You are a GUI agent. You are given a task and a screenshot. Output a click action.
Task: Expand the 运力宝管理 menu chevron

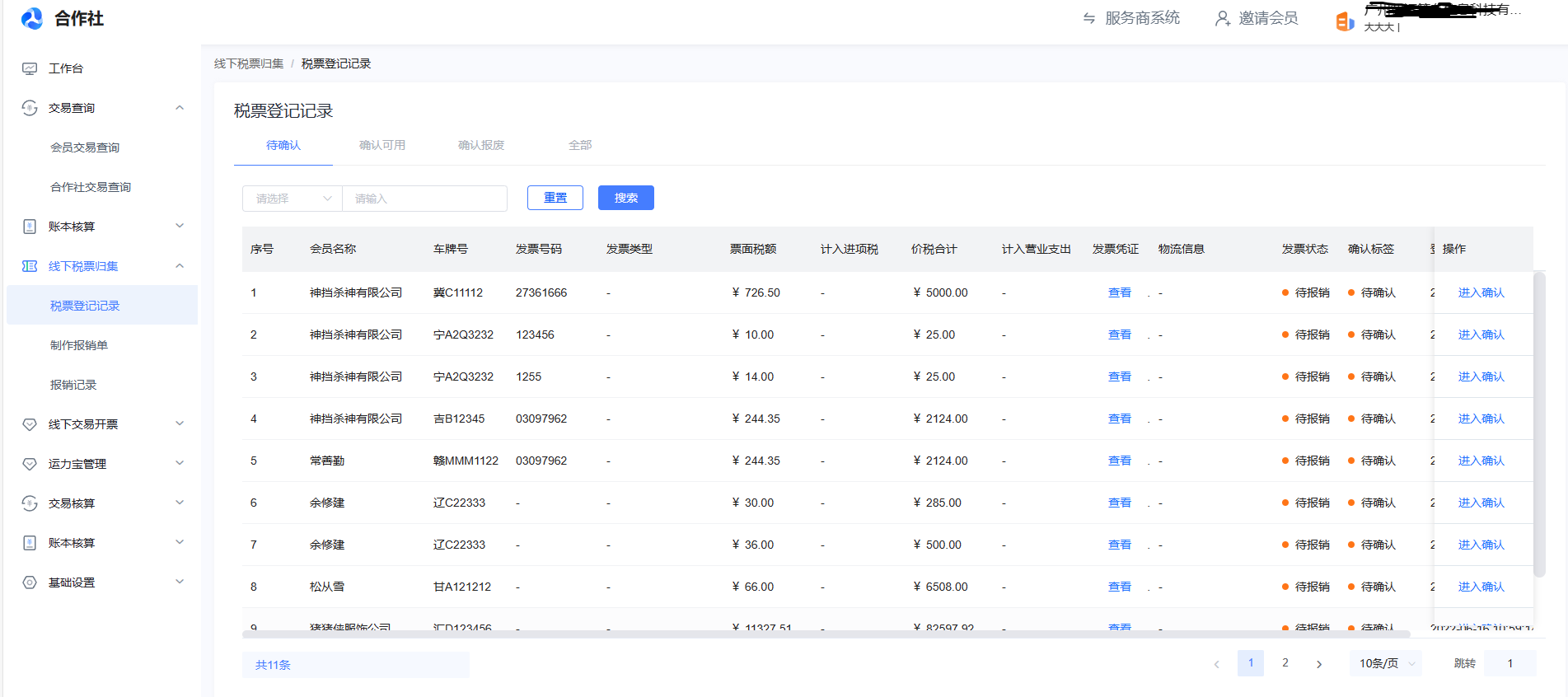tap(180, 463)
